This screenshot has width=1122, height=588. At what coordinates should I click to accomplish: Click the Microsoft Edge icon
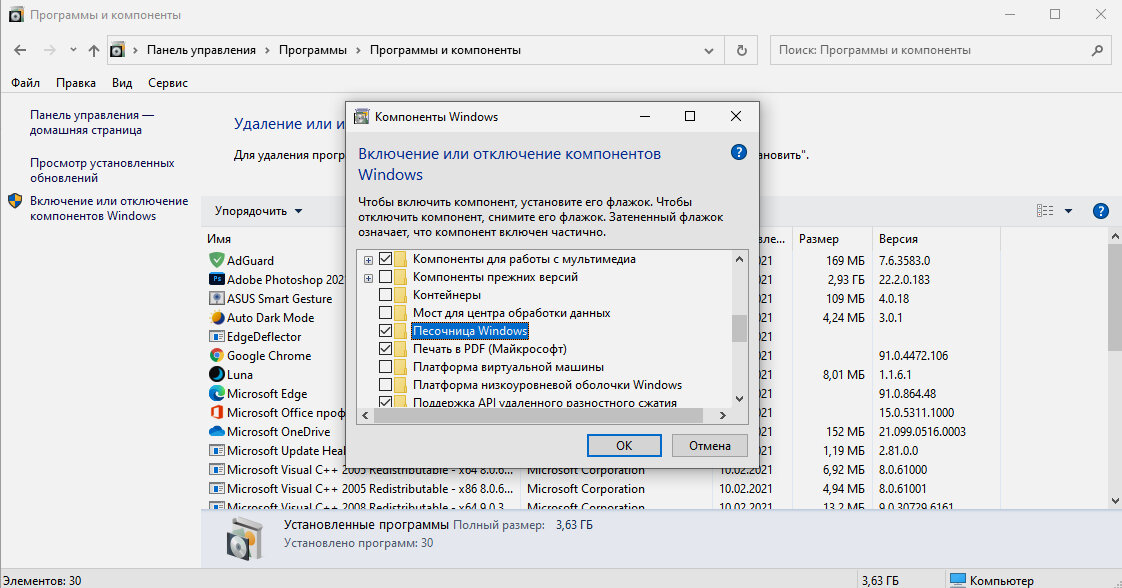pos(216,393)
